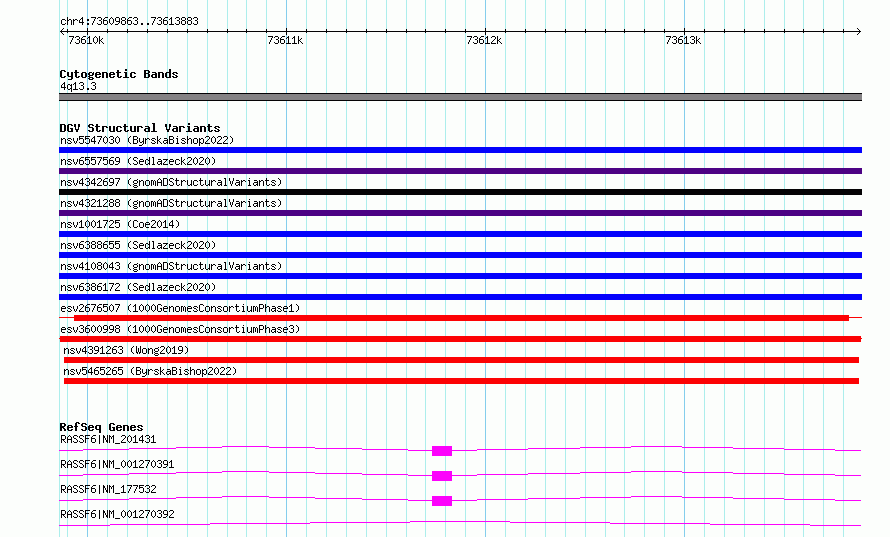Click the 73611k ruler tick label
This screenshot has height=537, width=890.
pyautogui.click(x=285, y=40)
